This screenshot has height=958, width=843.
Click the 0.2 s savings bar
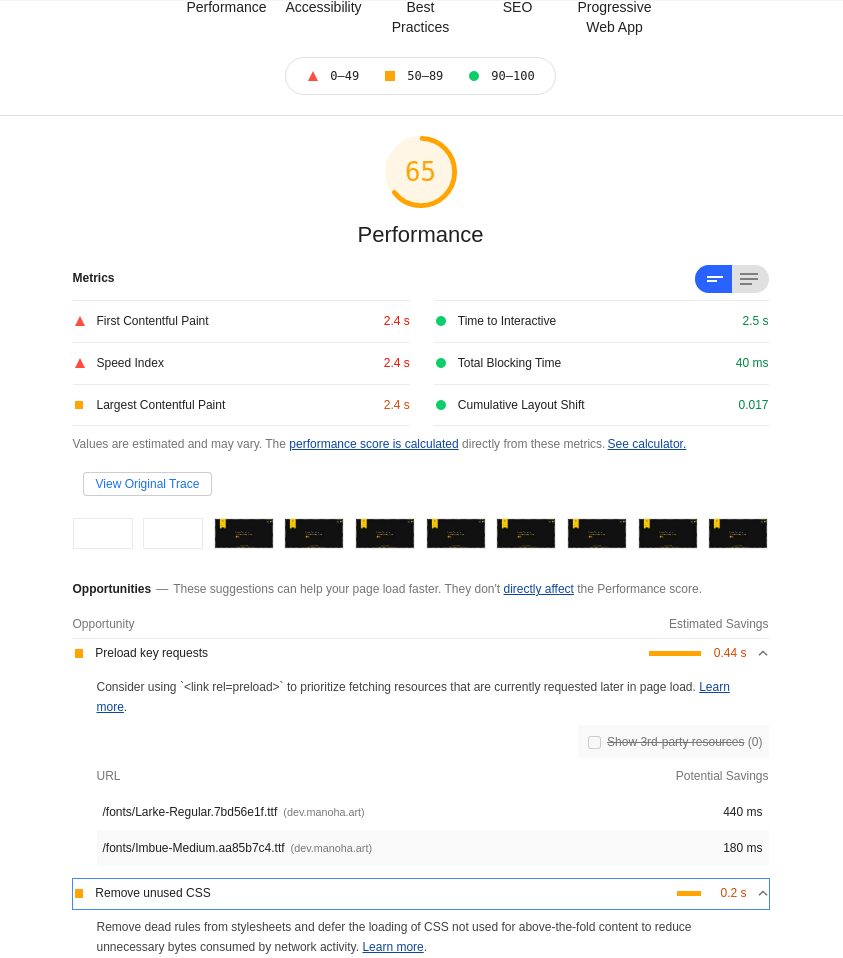[x=689, y=894]
